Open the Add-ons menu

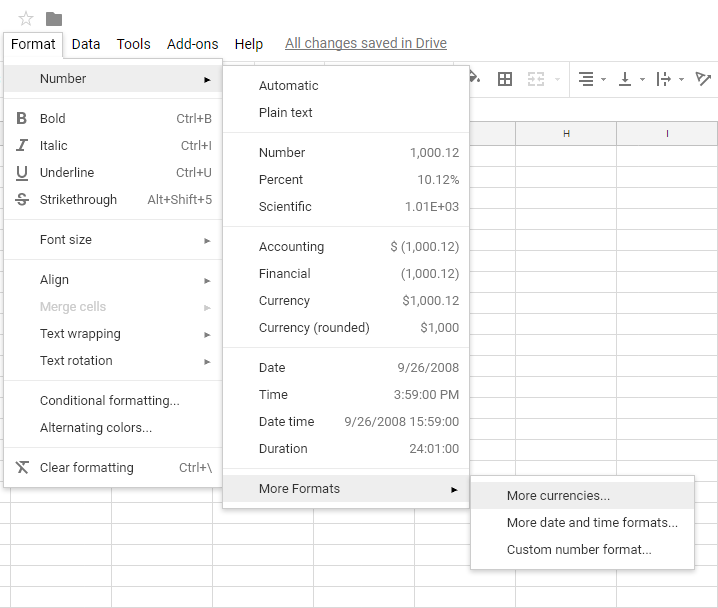point(192,44)
